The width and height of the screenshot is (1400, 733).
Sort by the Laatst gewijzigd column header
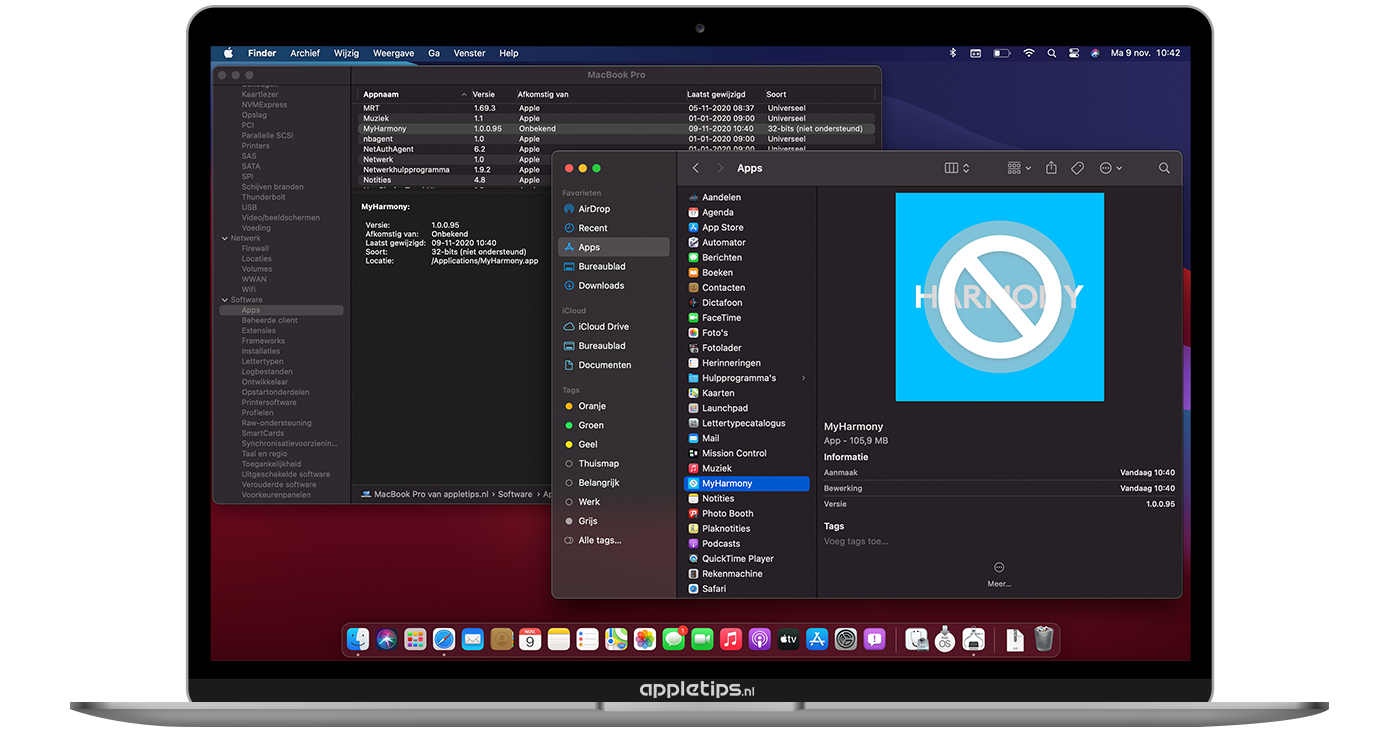coord(716,94)
